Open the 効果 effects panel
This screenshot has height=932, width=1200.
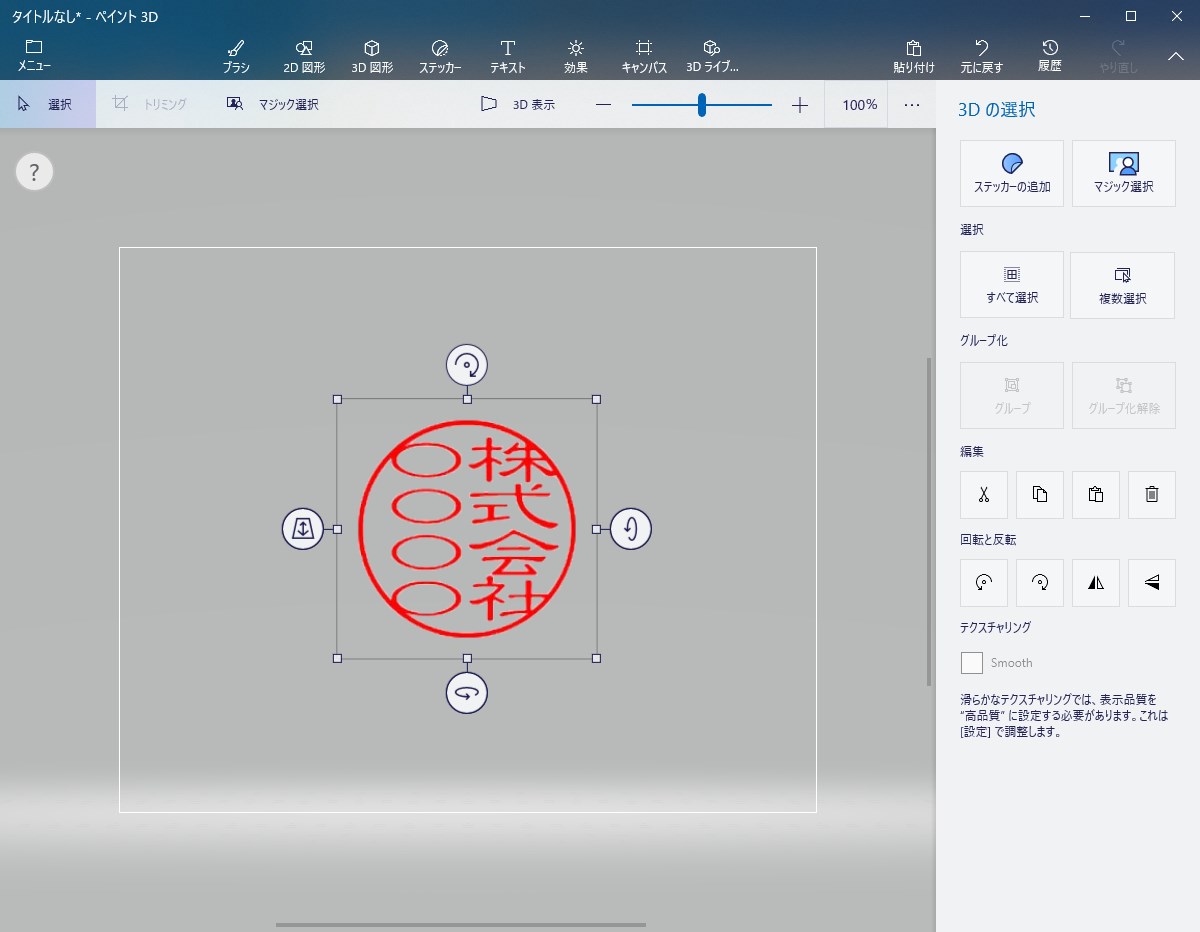coord(576,56)
